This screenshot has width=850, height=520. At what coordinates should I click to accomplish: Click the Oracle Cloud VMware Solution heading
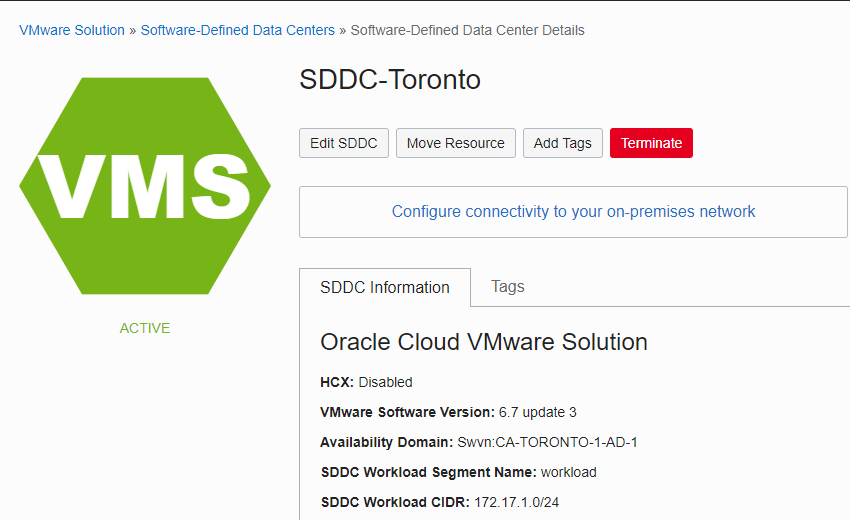tap(484, 342)
